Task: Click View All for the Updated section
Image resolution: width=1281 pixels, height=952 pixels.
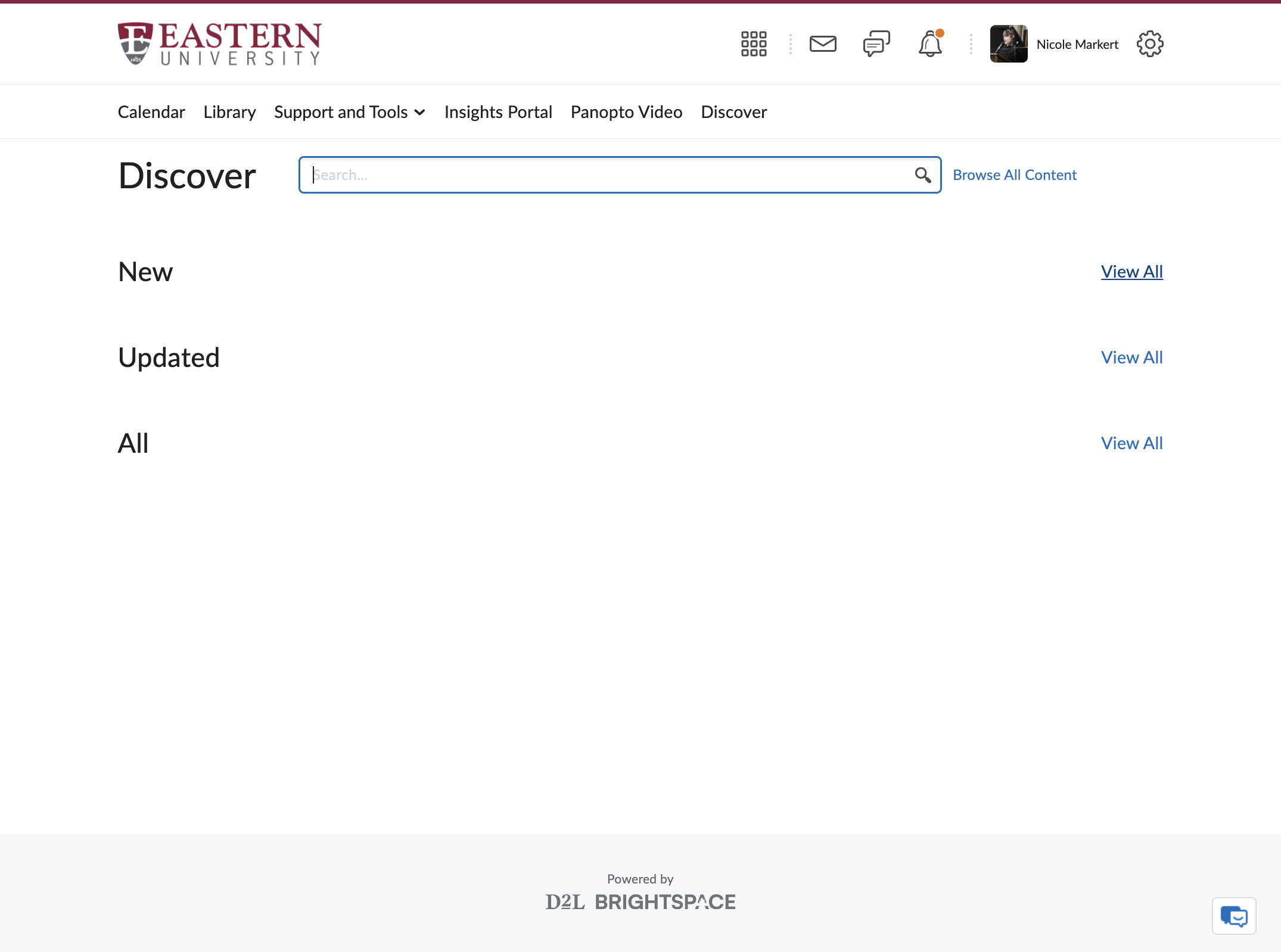Action: [x=1131, y=357]
